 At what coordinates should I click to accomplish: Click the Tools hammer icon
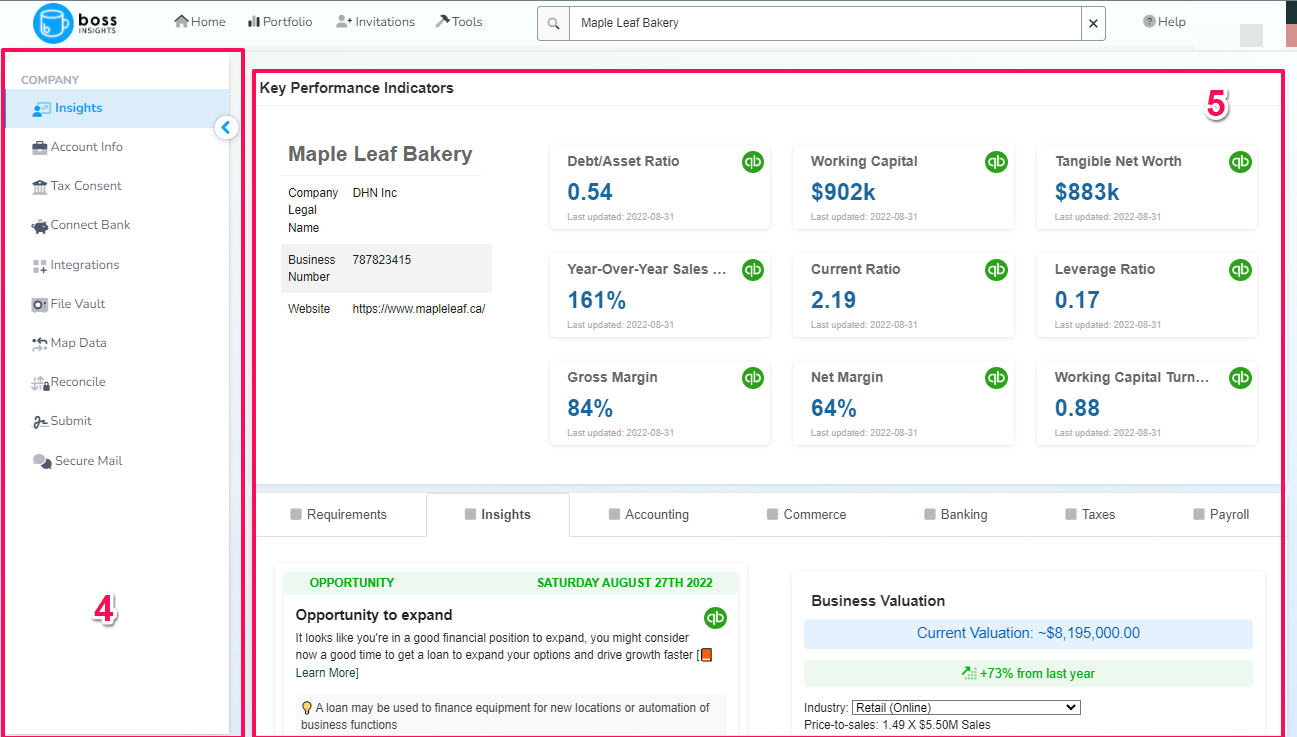[x=442, y=21]
